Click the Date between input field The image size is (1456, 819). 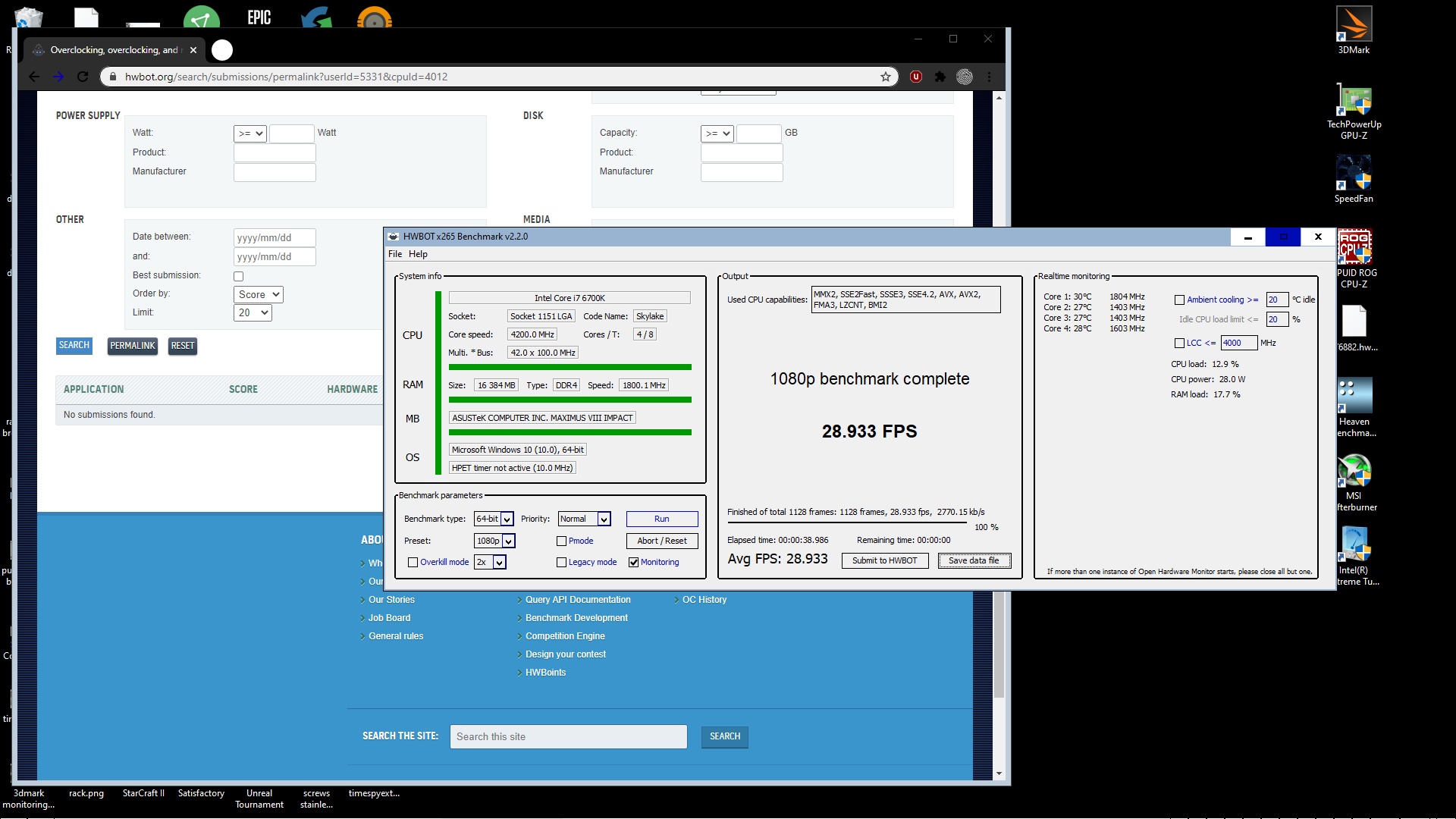(275, 237)
